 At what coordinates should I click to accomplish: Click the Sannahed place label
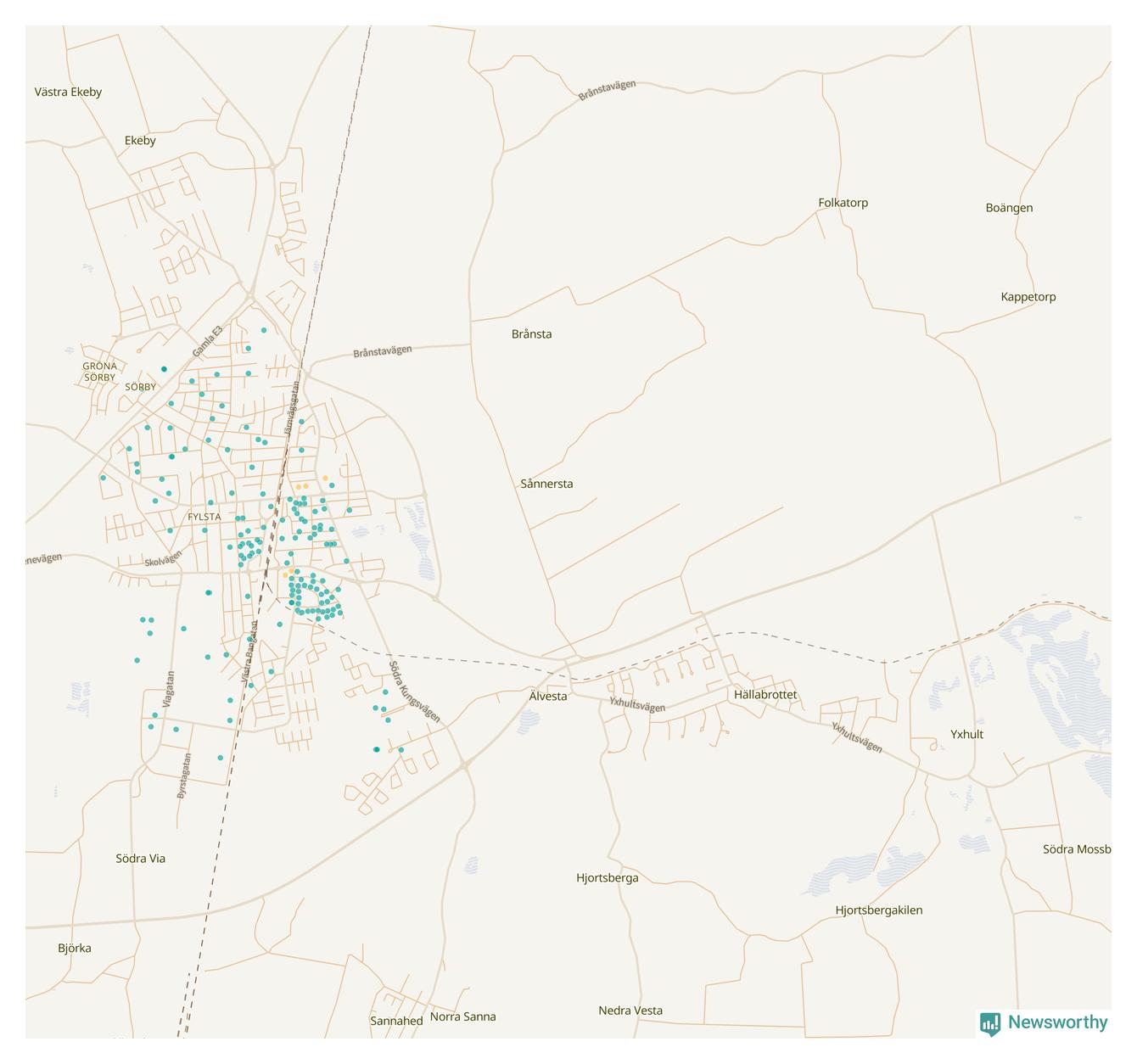[x=396, y=1022]
